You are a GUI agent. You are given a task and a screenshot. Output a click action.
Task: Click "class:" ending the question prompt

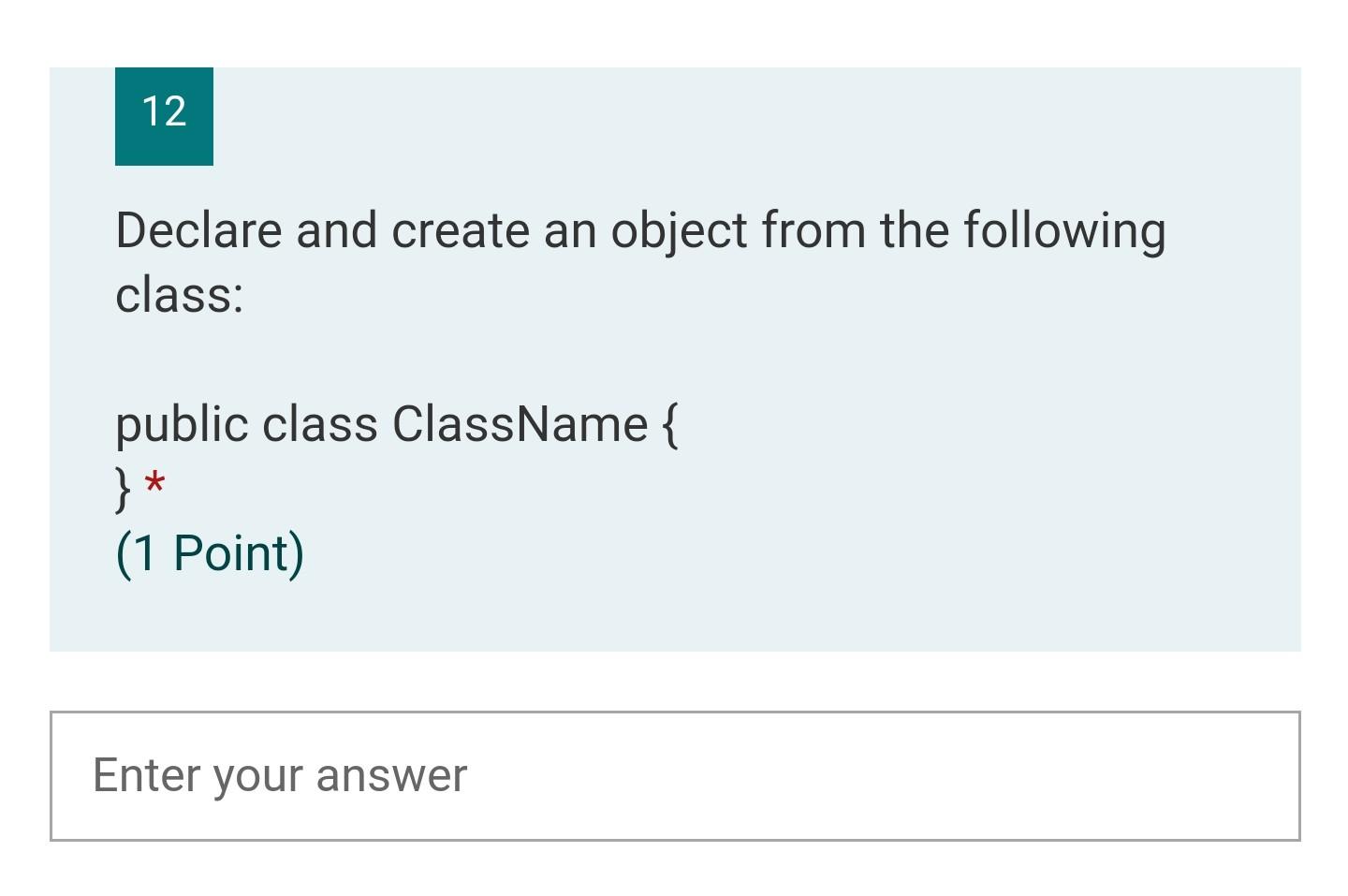[x=179, y=295]
